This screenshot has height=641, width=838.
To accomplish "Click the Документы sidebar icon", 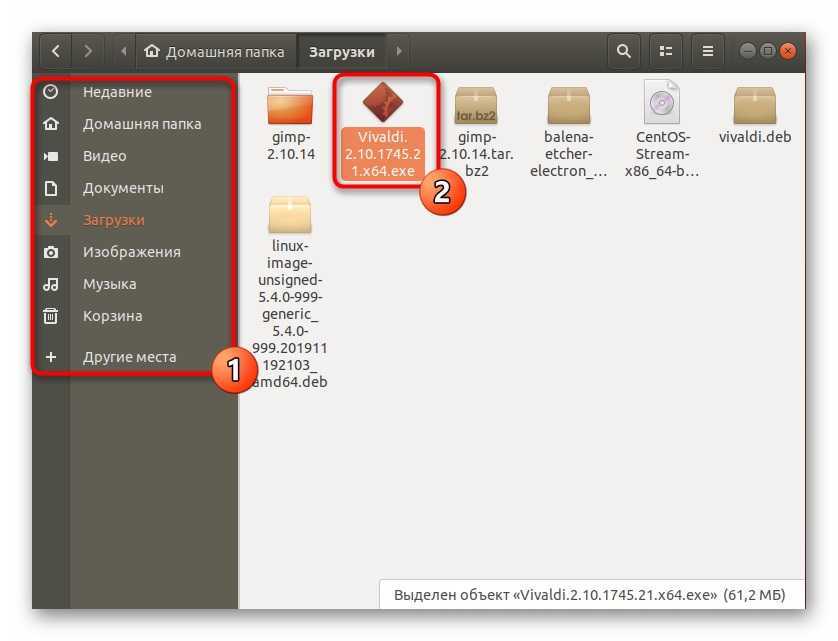I will point(51,188).
